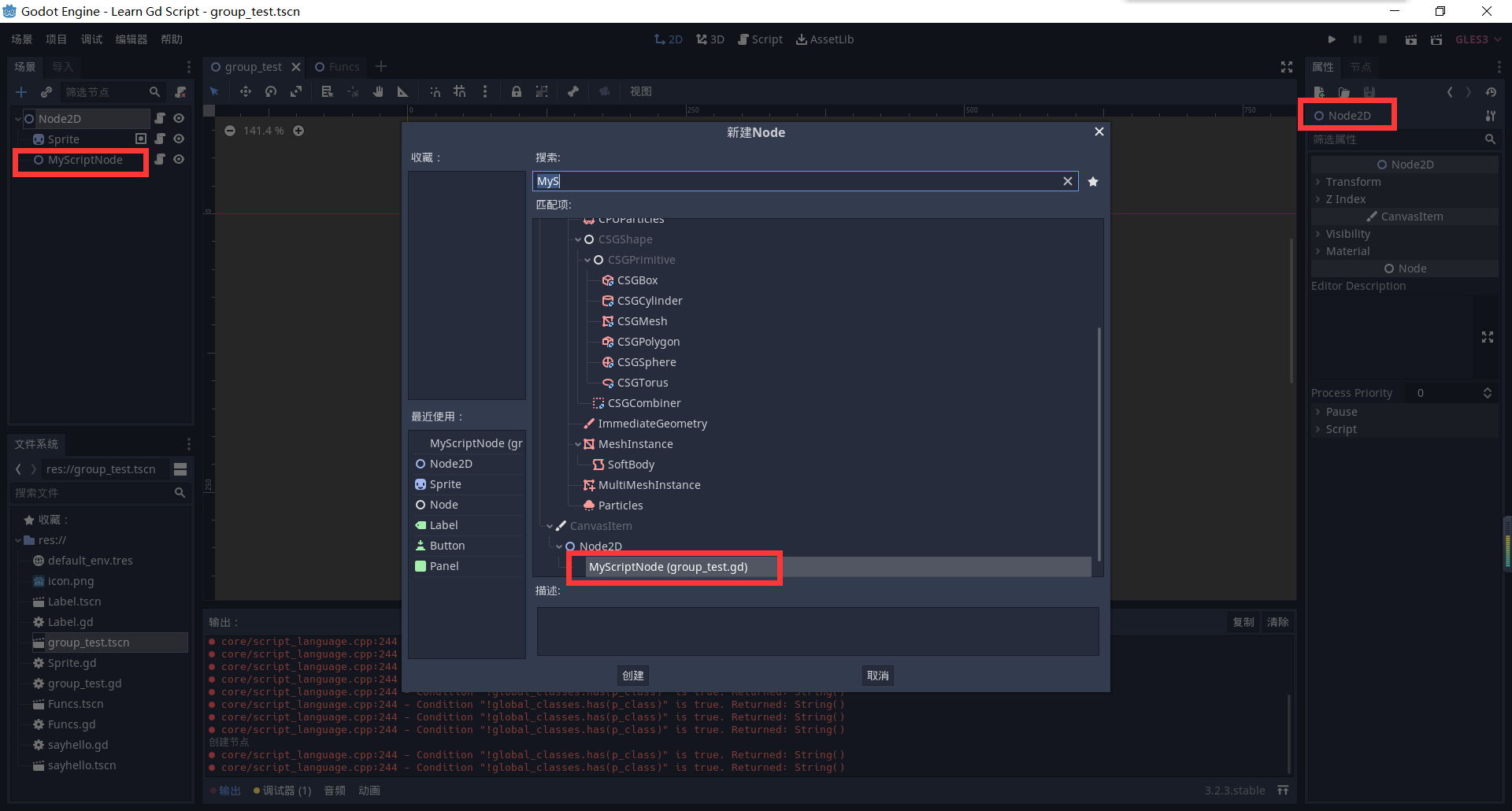Expand Transform section in Inspector
Viewport: 1512px width, 811px height.
tap(1404, 182)
